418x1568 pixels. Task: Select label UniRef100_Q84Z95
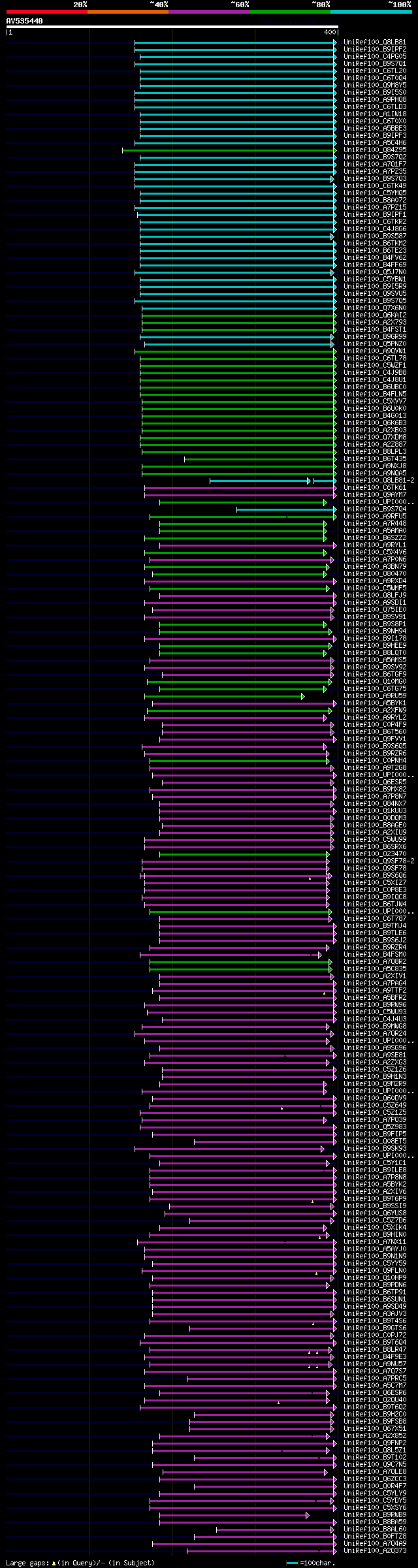375,150
